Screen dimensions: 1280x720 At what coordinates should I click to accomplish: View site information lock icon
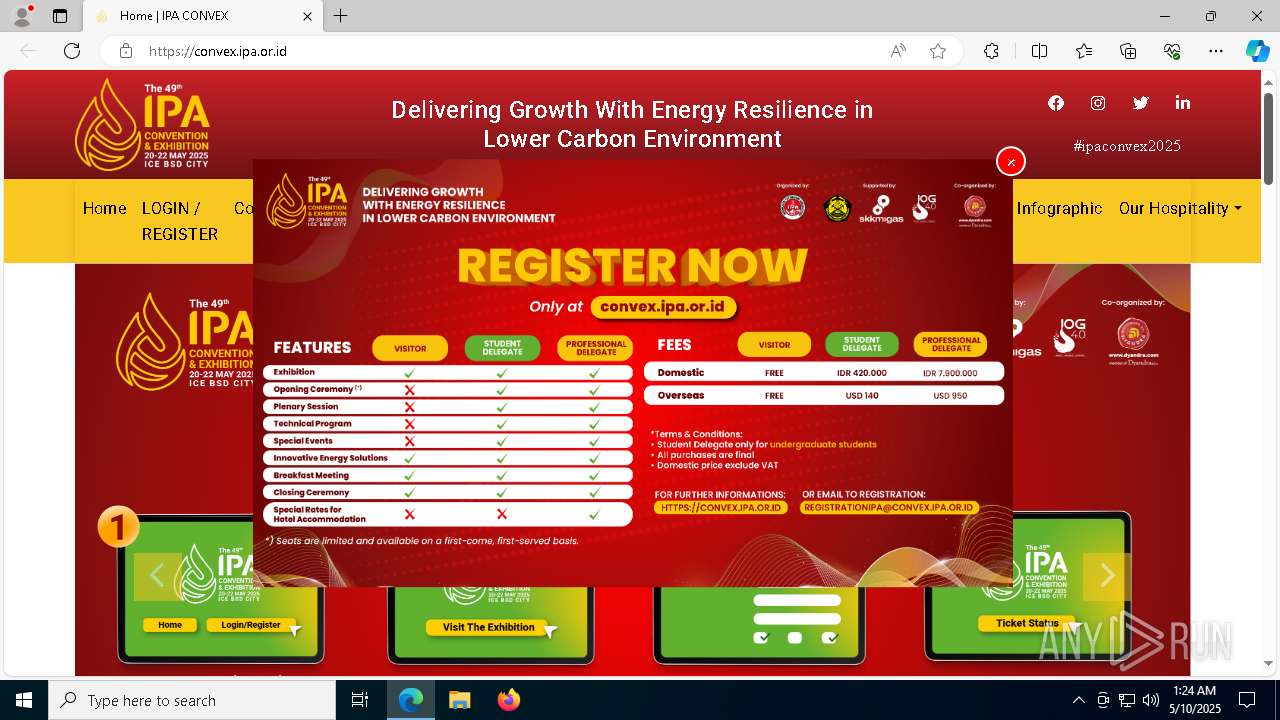pyautogui.click(x=125, y=51)
